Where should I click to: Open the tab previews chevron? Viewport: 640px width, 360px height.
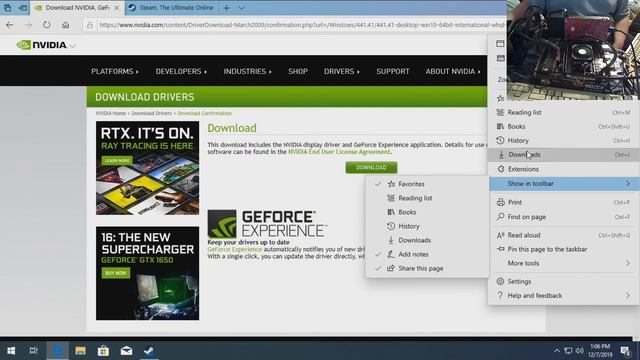[x=241, y=8]
